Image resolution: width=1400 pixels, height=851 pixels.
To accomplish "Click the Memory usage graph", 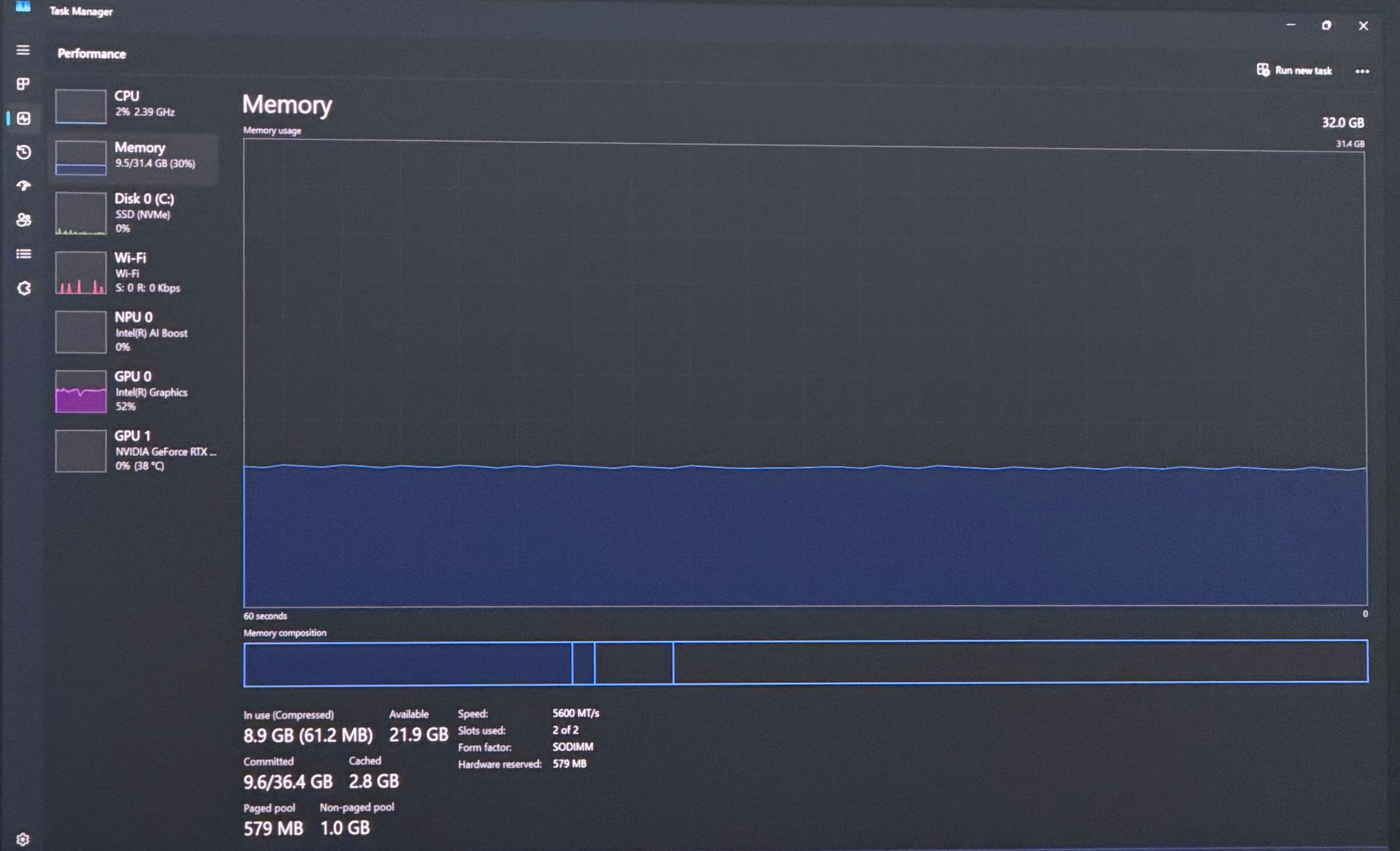I will 805,373.
